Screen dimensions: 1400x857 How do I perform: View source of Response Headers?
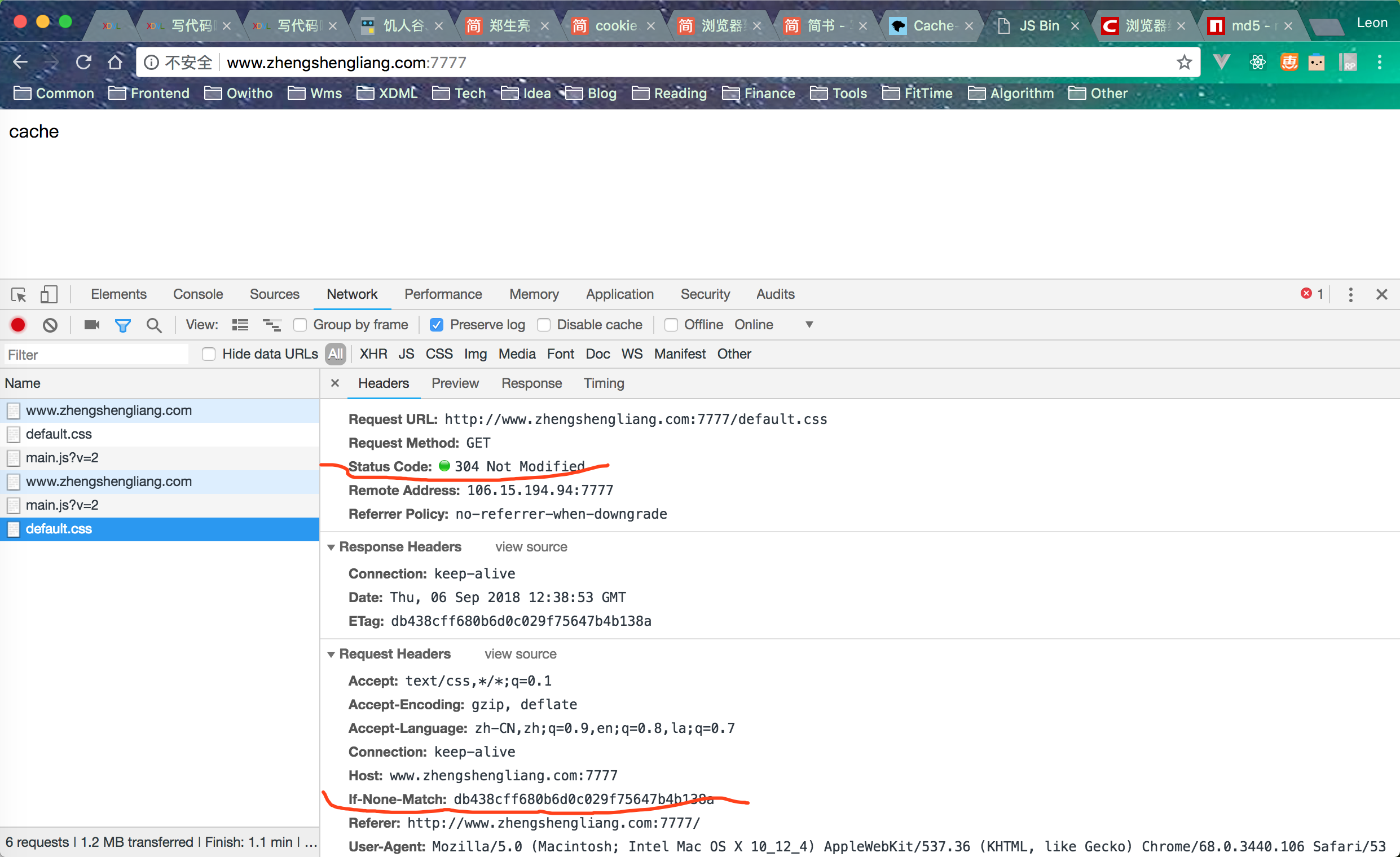[530, 547]
